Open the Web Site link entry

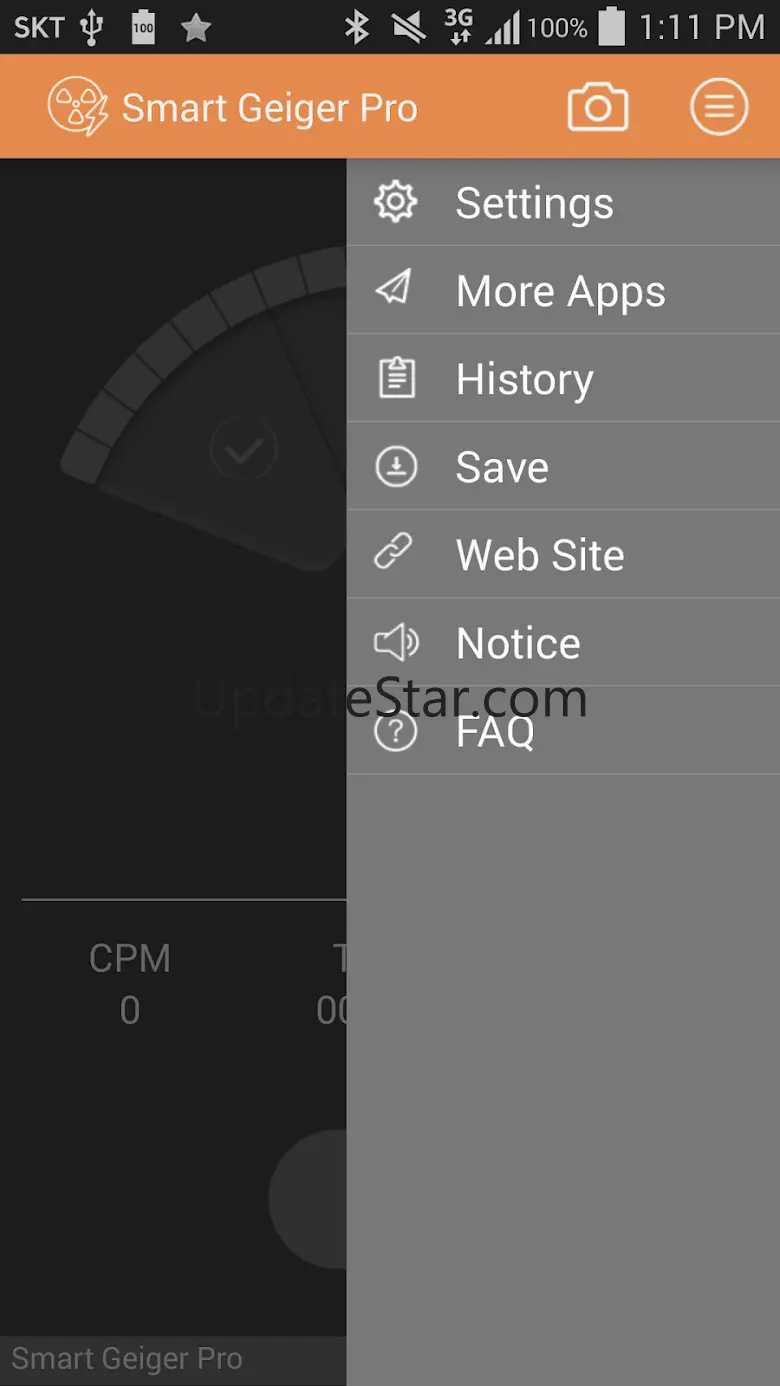point(540,555)
